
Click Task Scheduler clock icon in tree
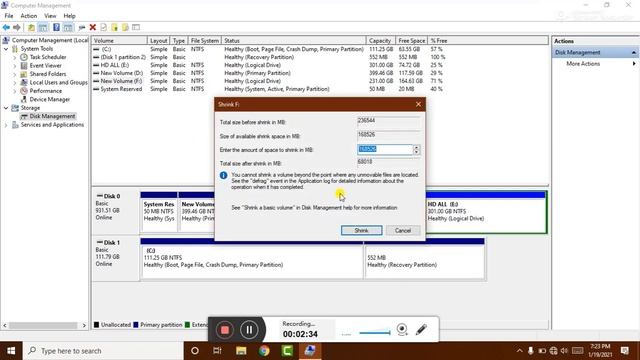pos(24,57)
